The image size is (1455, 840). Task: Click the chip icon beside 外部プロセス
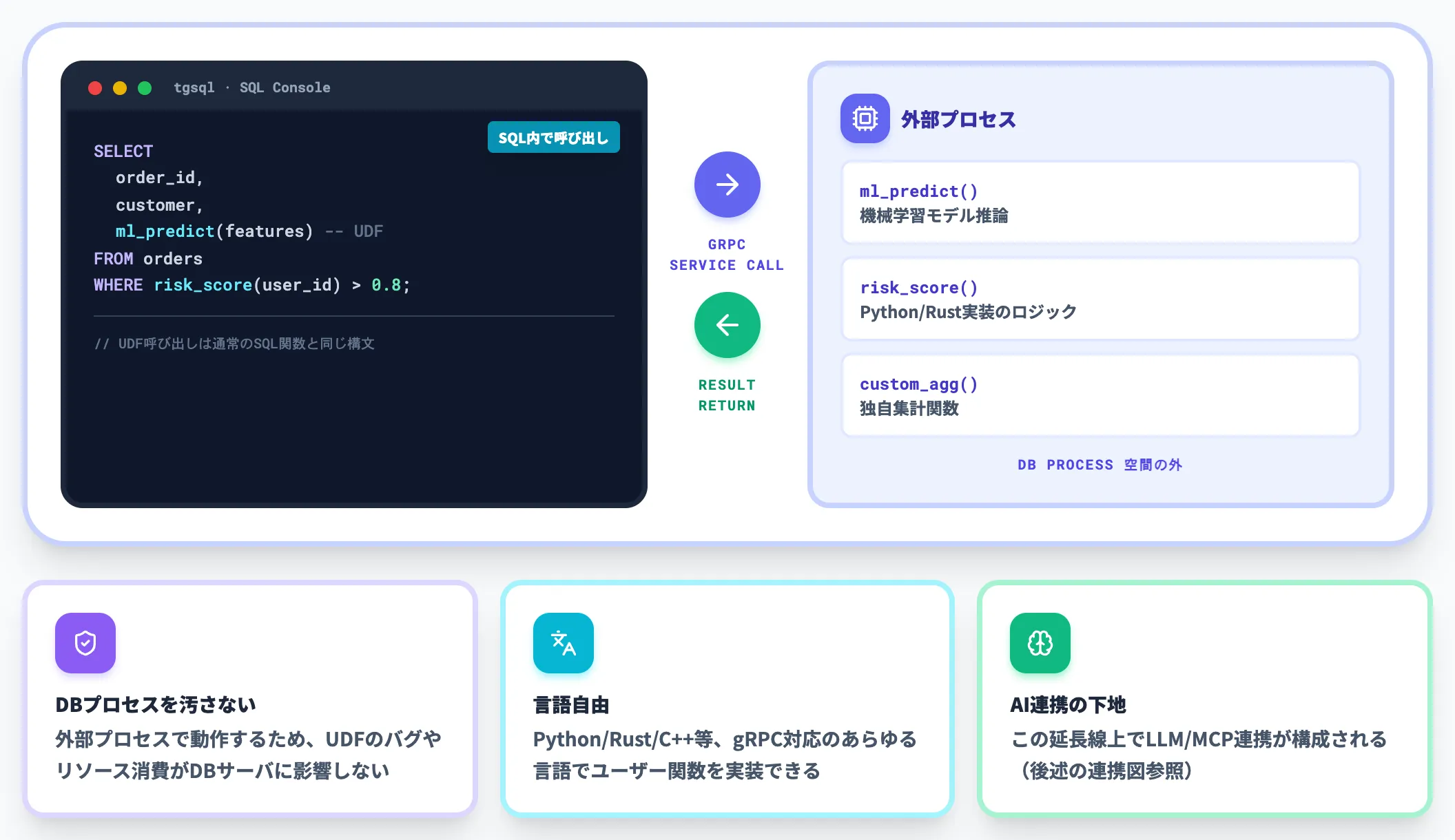coord(865,118)
